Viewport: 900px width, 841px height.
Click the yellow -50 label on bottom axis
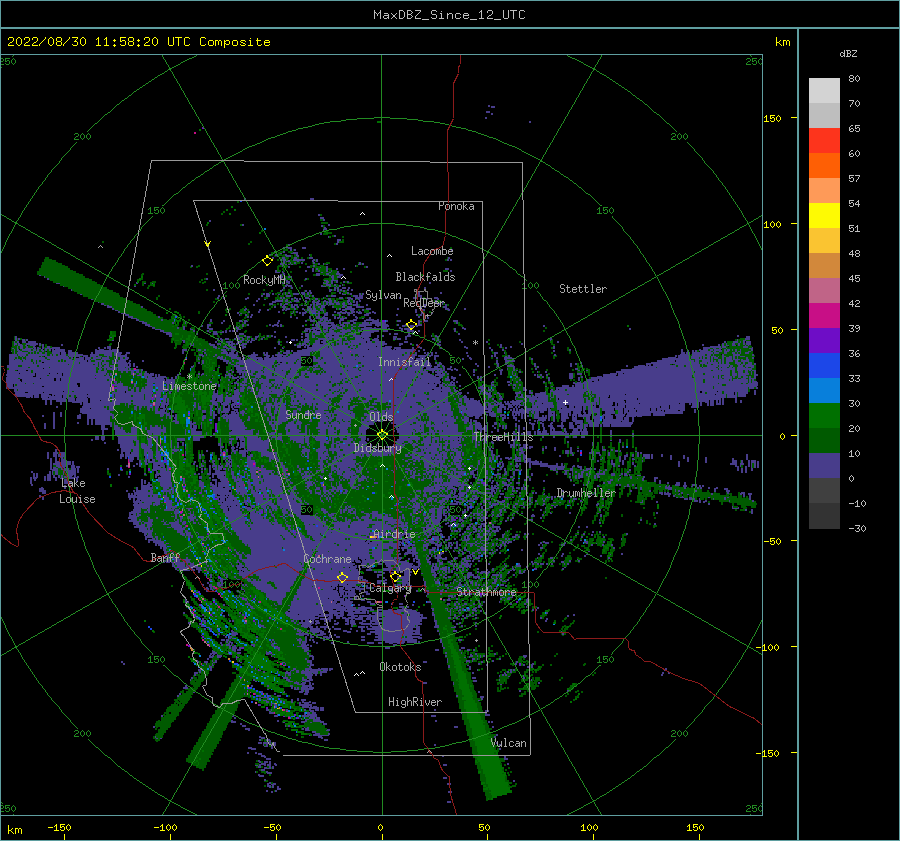(272, 828)
